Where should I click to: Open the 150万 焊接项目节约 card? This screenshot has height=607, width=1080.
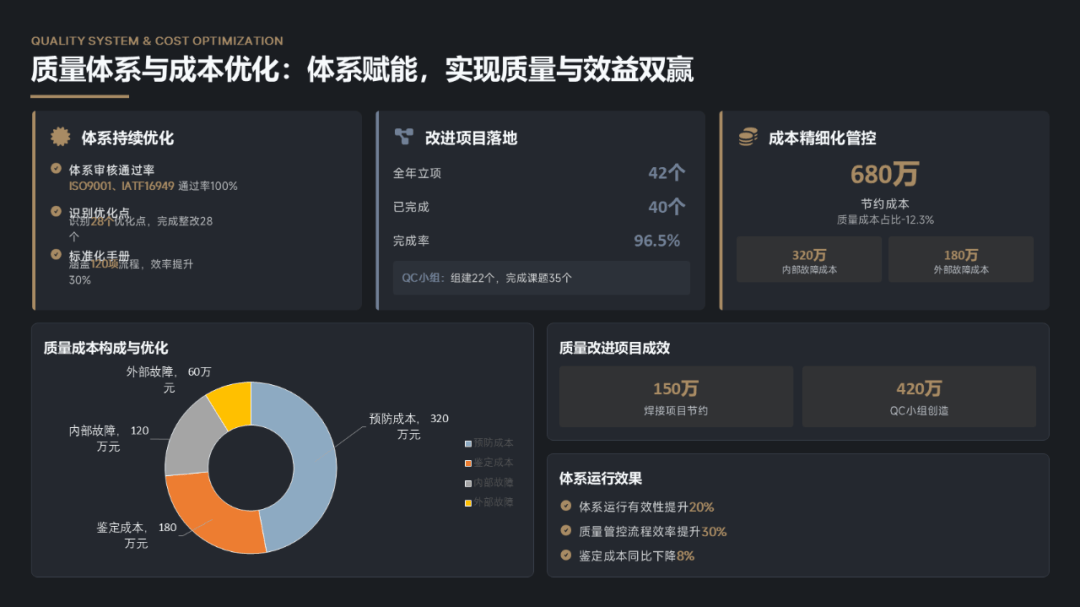click(676, 397)
